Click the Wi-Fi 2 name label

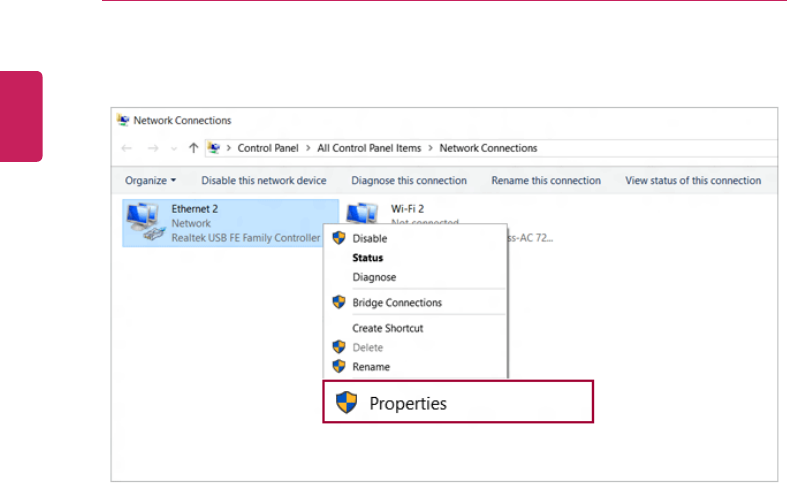[407, 209]
